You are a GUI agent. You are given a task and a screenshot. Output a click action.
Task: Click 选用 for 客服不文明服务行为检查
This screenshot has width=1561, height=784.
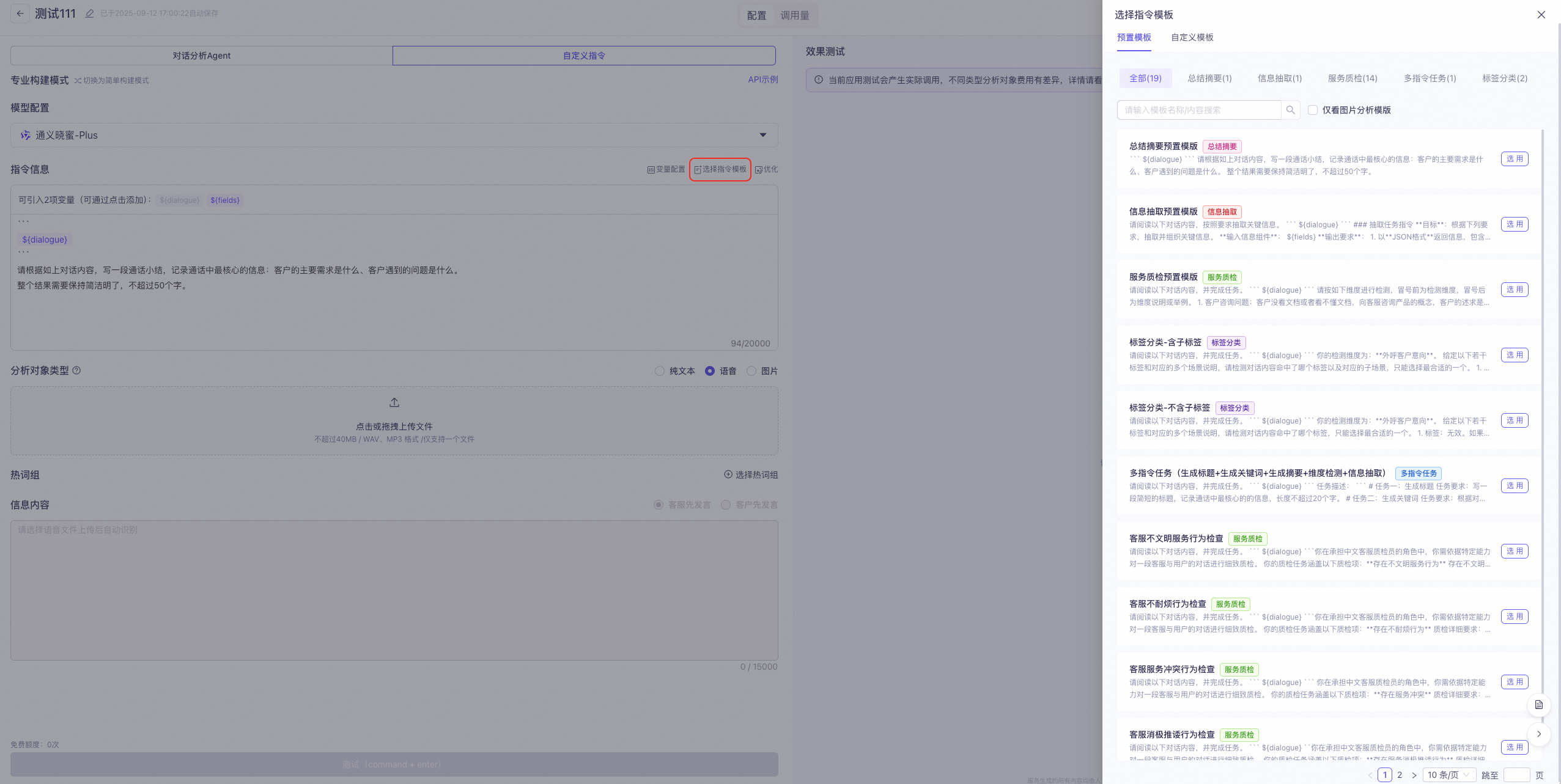tap(1515, 551)
